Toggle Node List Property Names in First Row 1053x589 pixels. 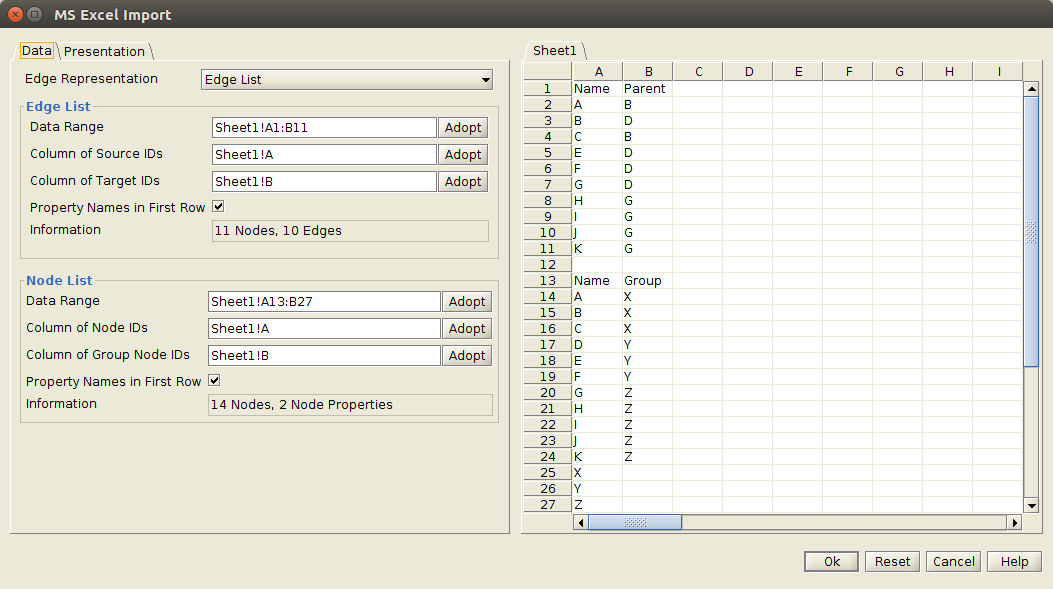tap(214, 381)
